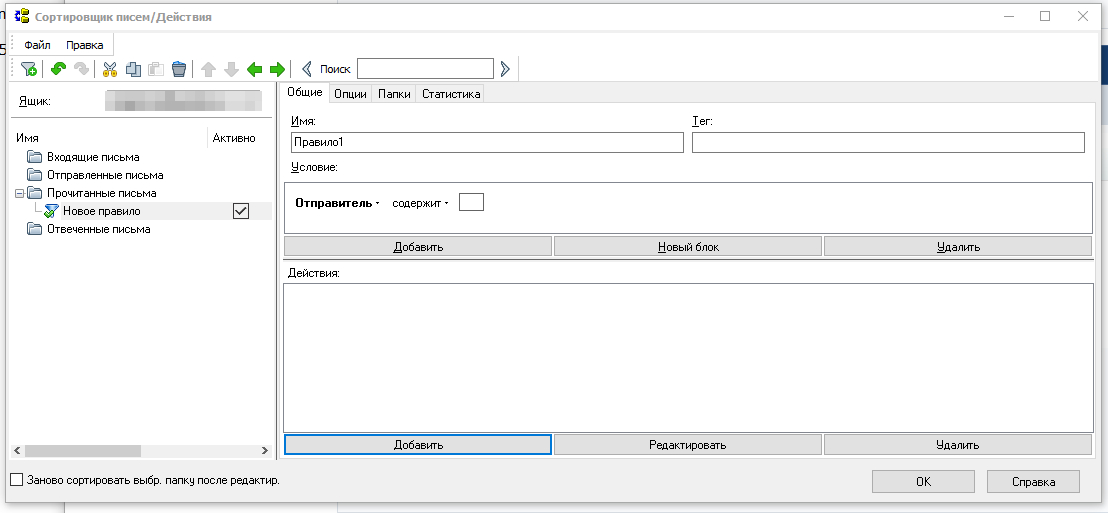Toggle the active checkbox for Новое правило
Image resolution: width=1108 pixels, height=513 pixels.
coord(240,211)
